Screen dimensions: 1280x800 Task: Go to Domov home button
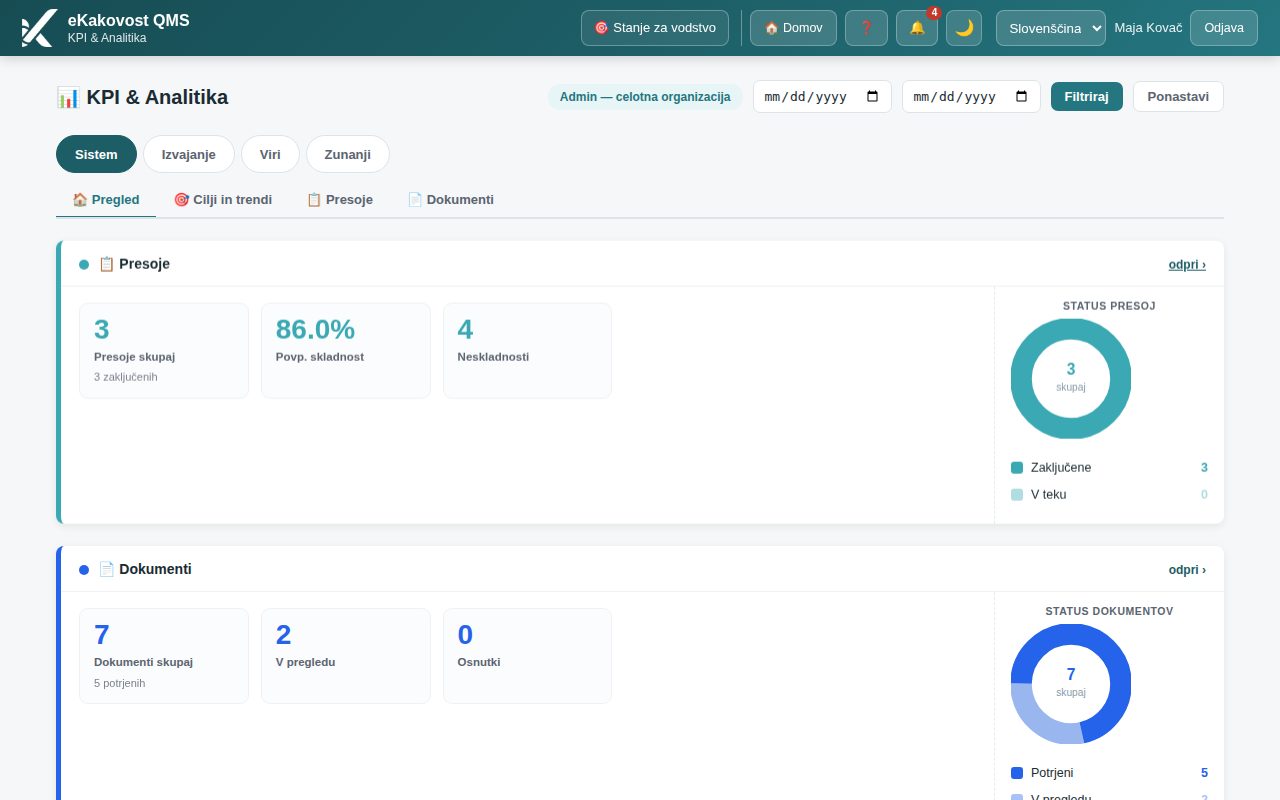(793, 28)
